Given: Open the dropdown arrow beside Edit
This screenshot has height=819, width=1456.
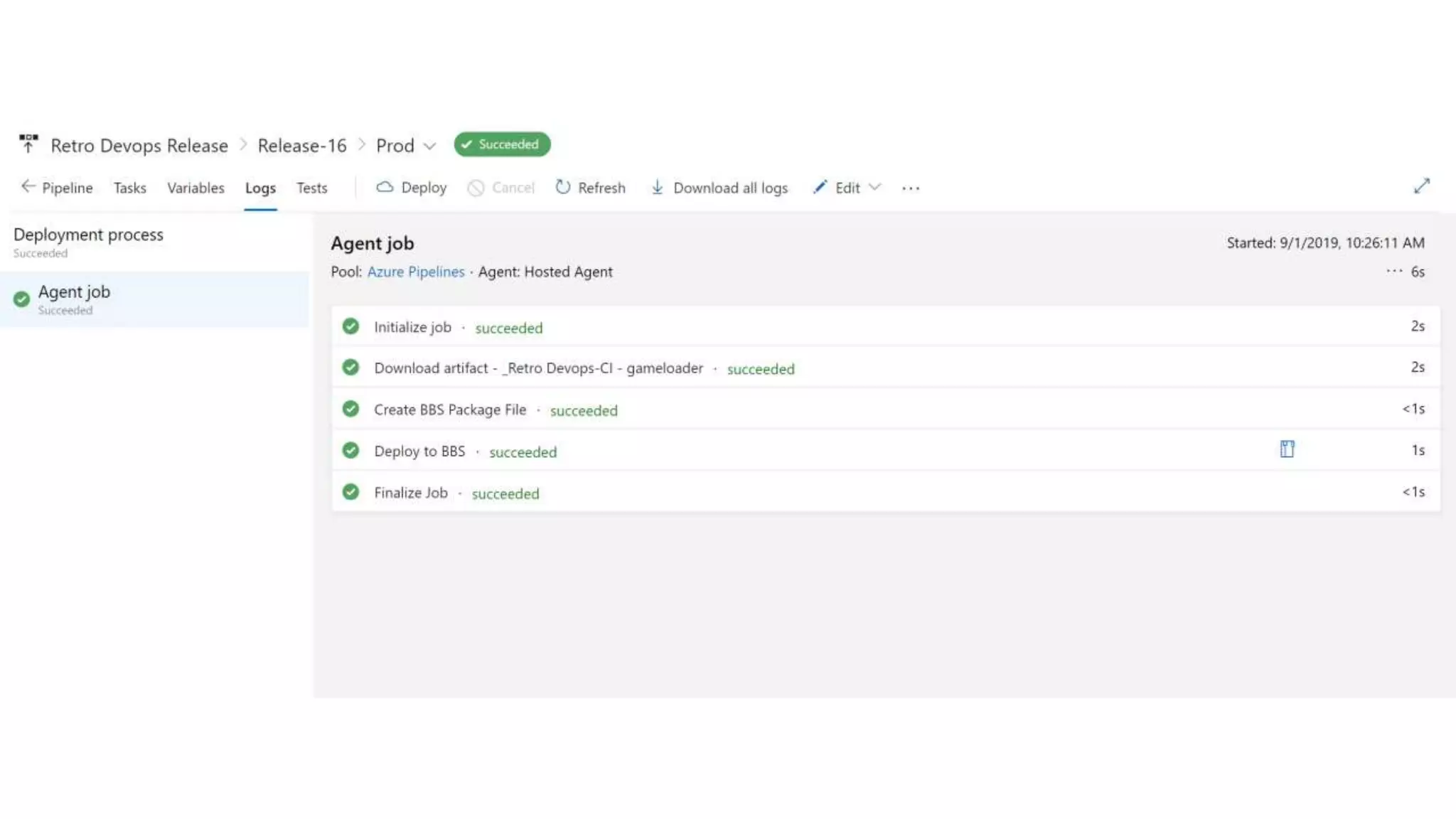Looking at the screenshot, I should [875, 187].
